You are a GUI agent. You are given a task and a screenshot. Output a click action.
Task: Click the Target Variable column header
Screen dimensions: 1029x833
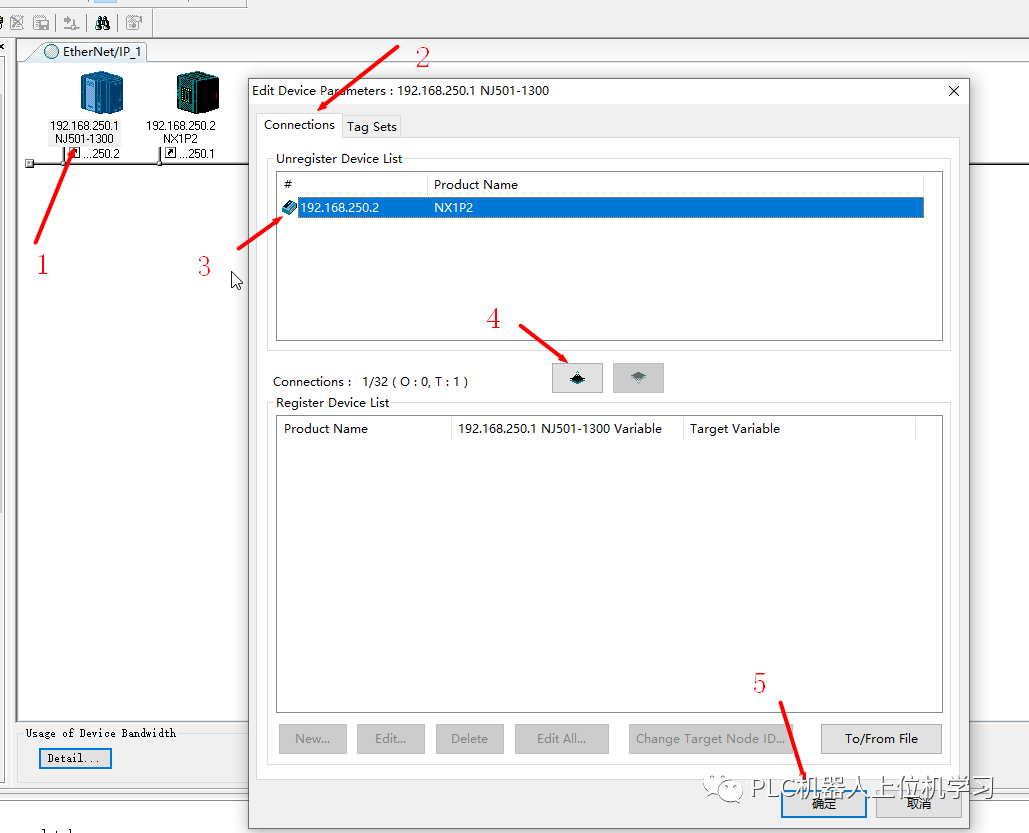point(799,429)
